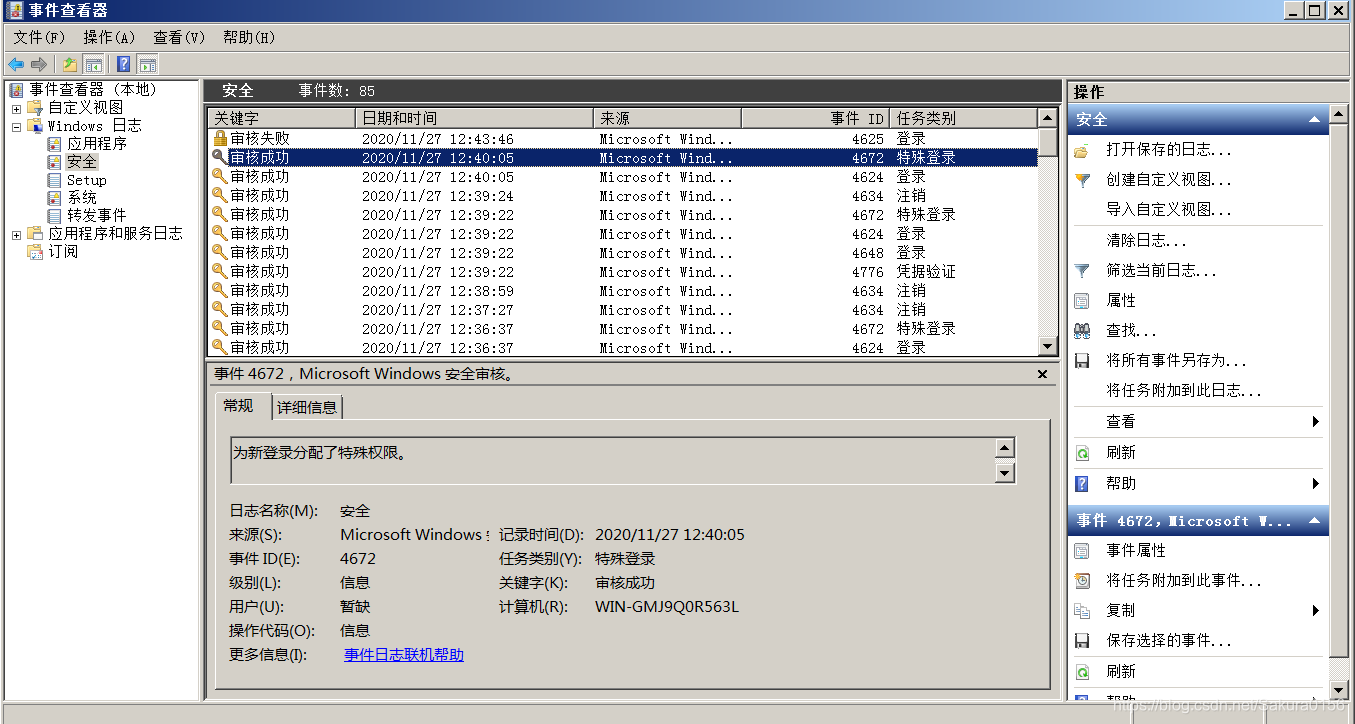Open the 操作(A) menu
The height and width of the screenshot is (724, 1355).
click(109, 37)
